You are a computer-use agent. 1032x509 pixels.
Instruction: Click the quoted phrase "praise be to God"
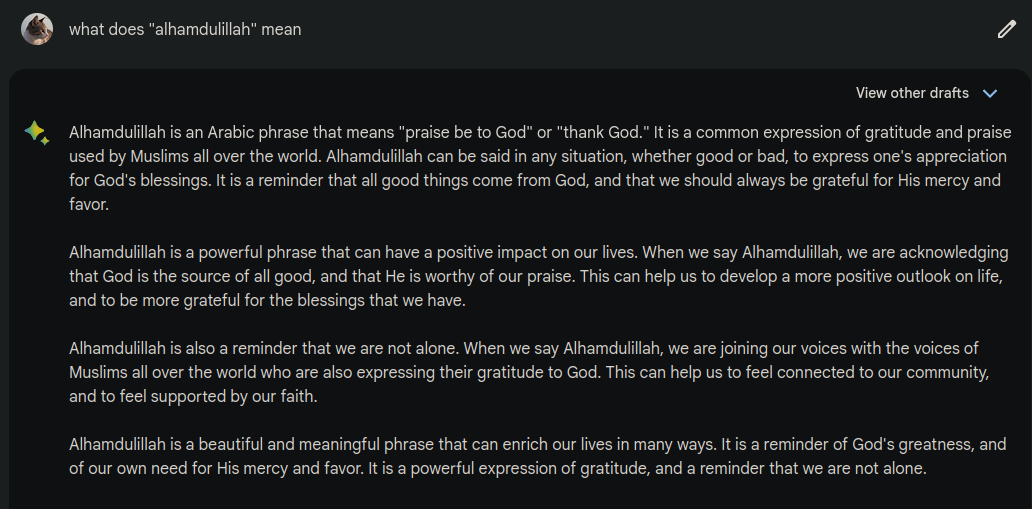(459, 132)
